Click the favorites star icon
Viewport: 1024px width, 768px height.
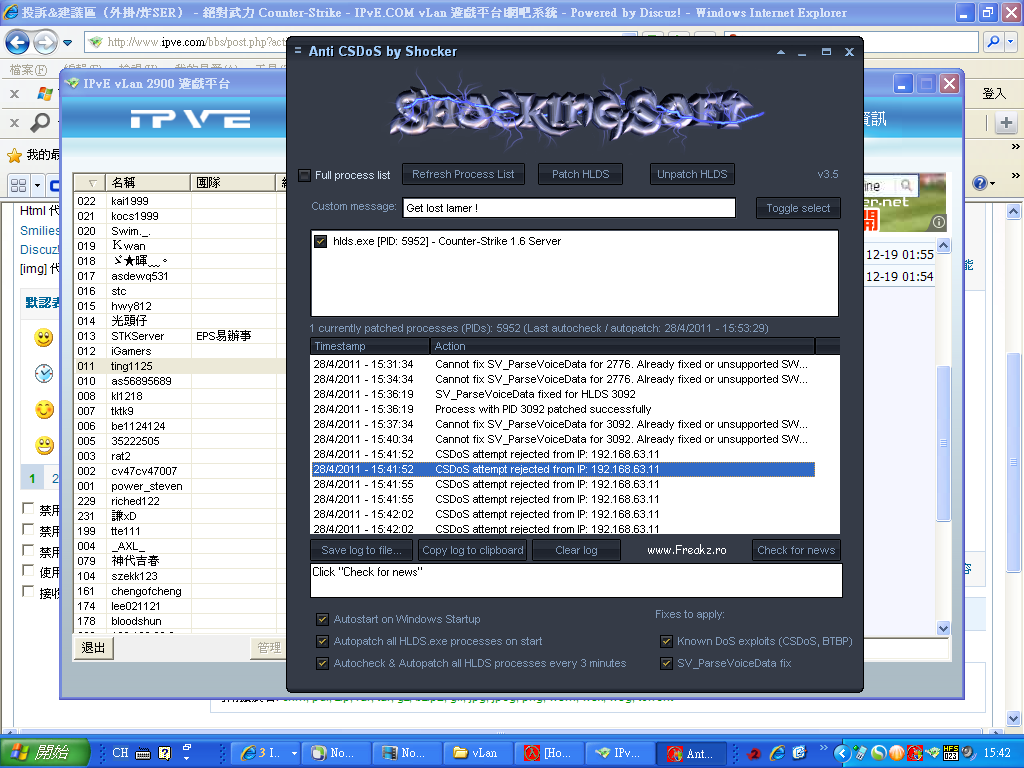coord(14,155)
